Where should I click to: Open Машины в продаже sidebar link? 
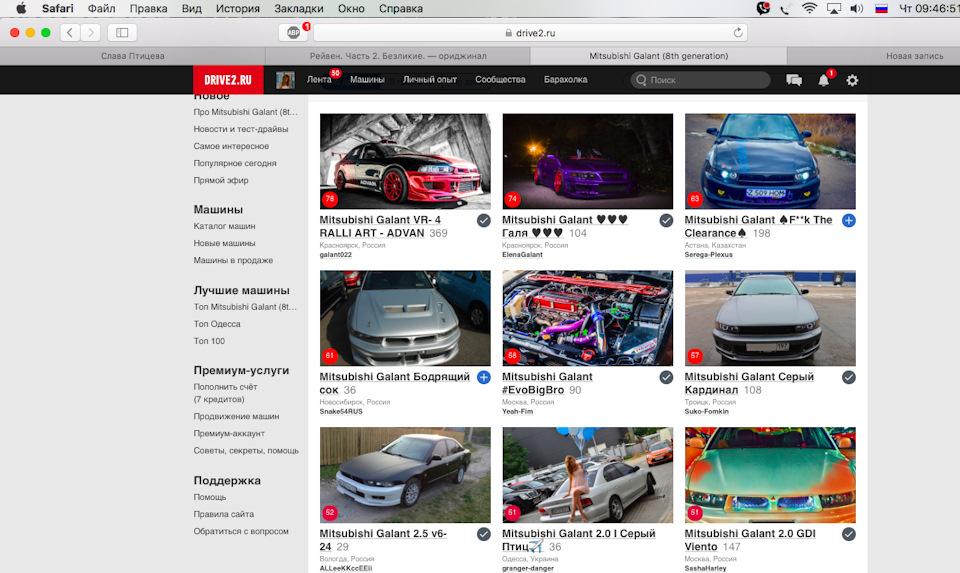point(233,260)
